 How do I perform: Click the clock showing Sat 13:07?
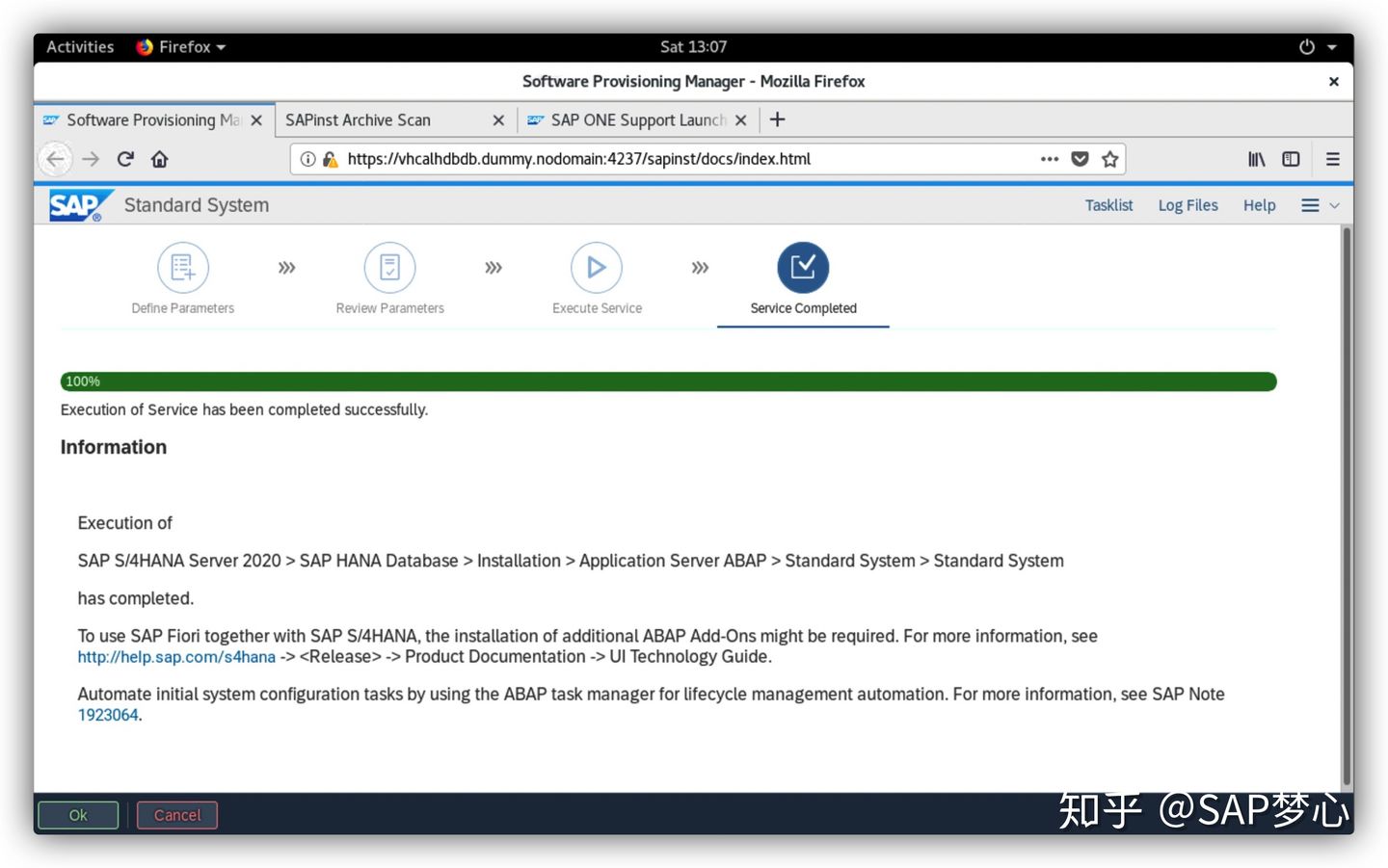pos(693,46)
